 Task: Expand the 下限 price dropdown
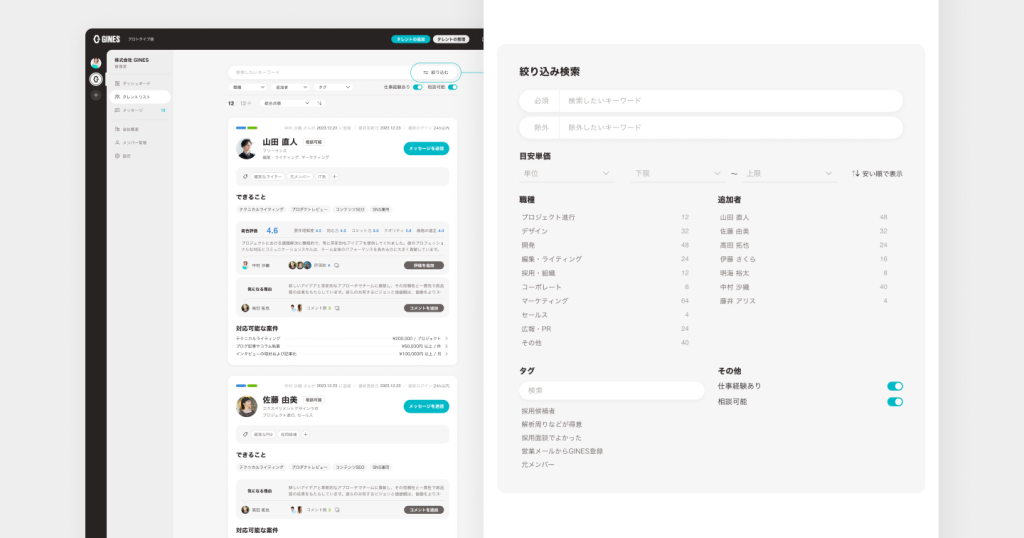click(677, 174)
